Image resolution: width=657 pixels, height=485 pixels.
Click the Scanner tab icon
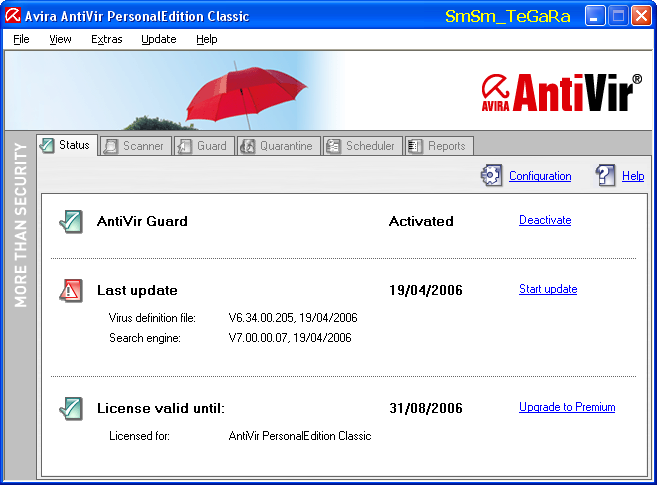coord(111,146)
